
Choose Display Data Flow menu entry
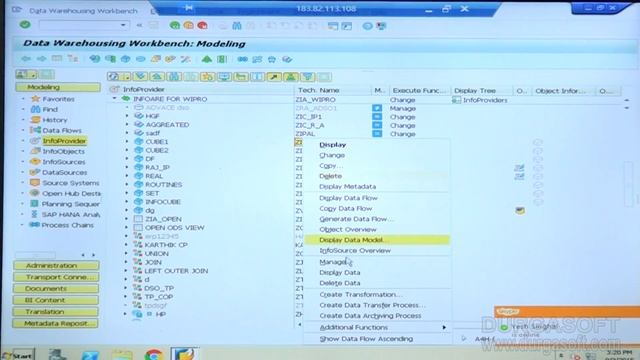coord(348,198)
